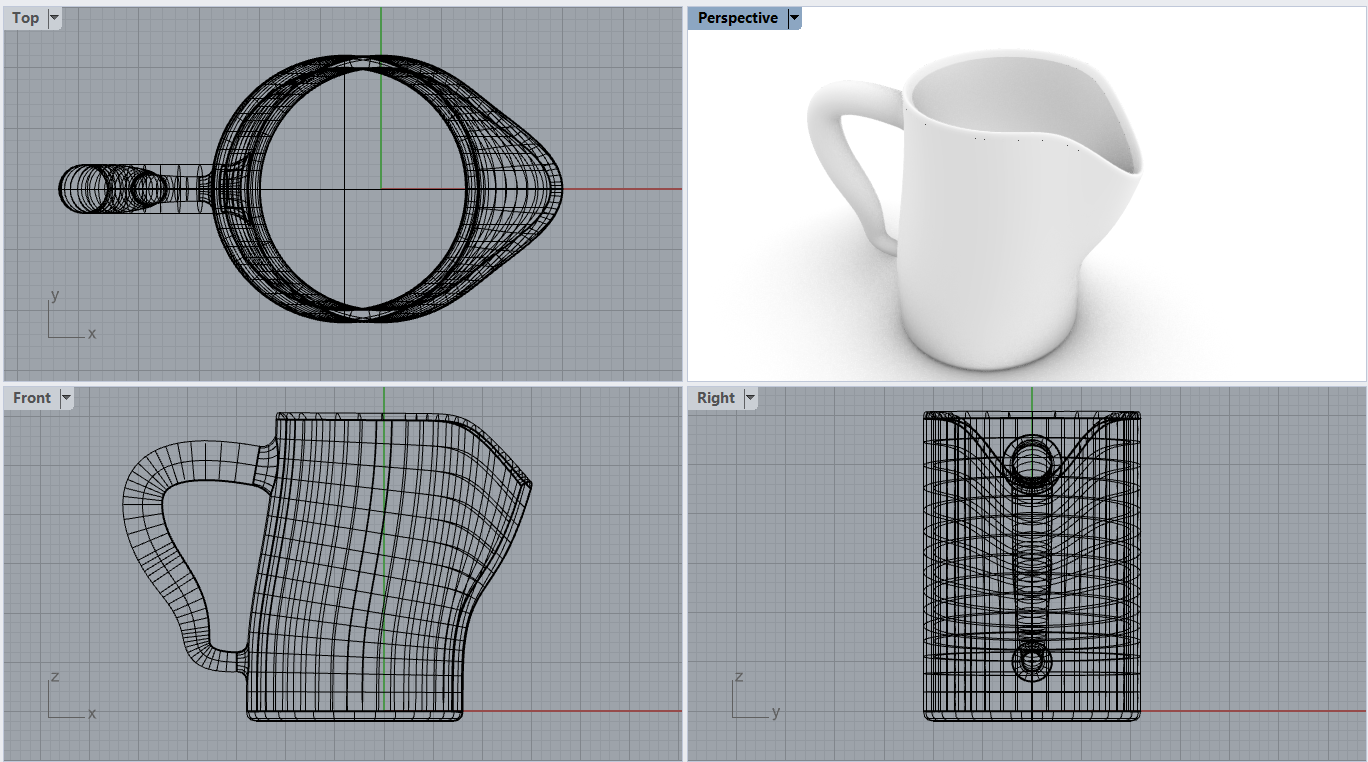The height and width of the screenshot is (762, 1368).
Task: Select the Front viewport title label
Action: click(31, 398)
